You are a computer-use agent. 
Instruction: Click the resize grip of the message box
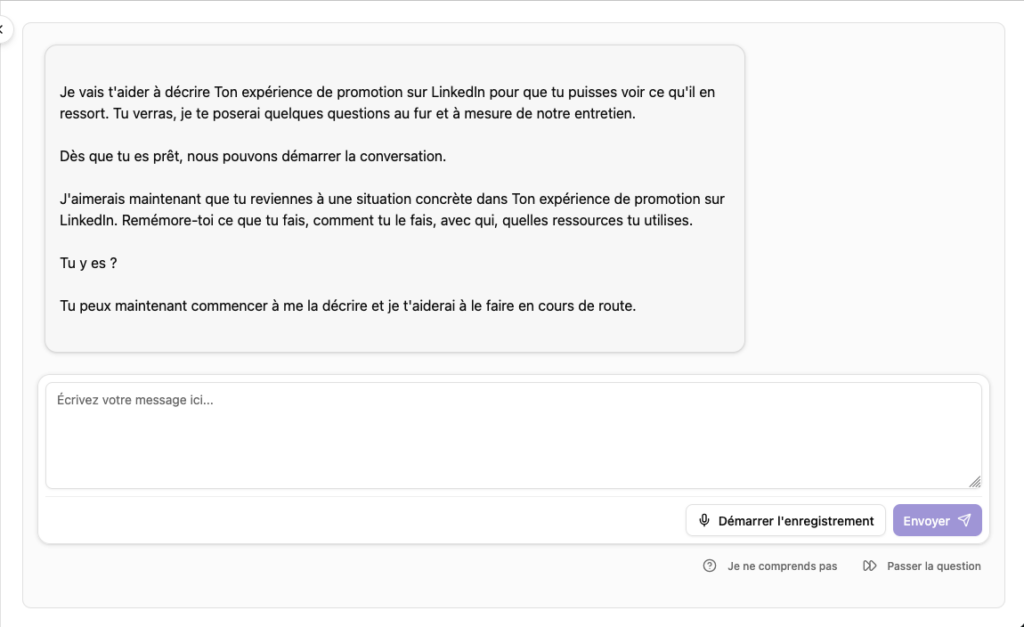point(975,482)
